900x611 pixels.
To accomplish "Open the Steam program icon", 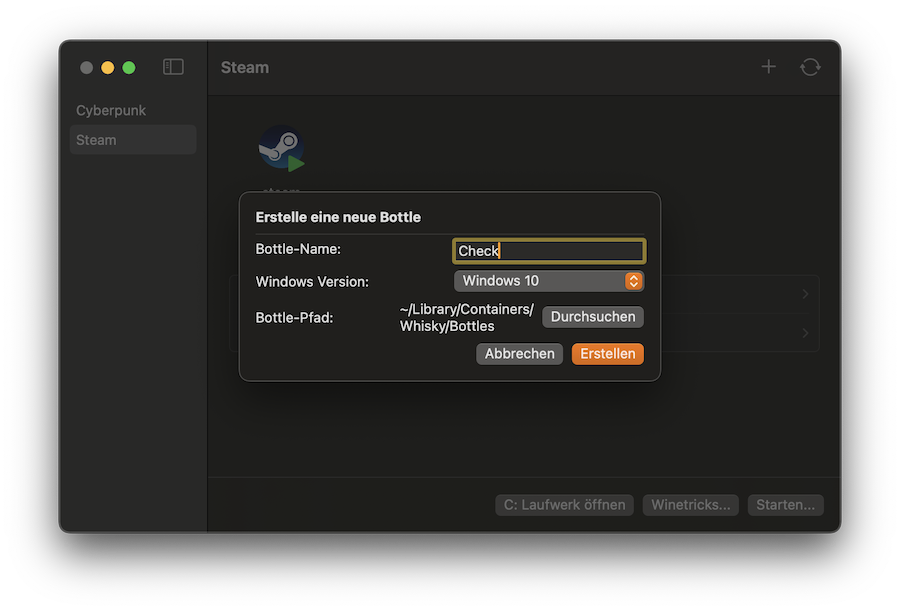I will [x=281, y=148].
